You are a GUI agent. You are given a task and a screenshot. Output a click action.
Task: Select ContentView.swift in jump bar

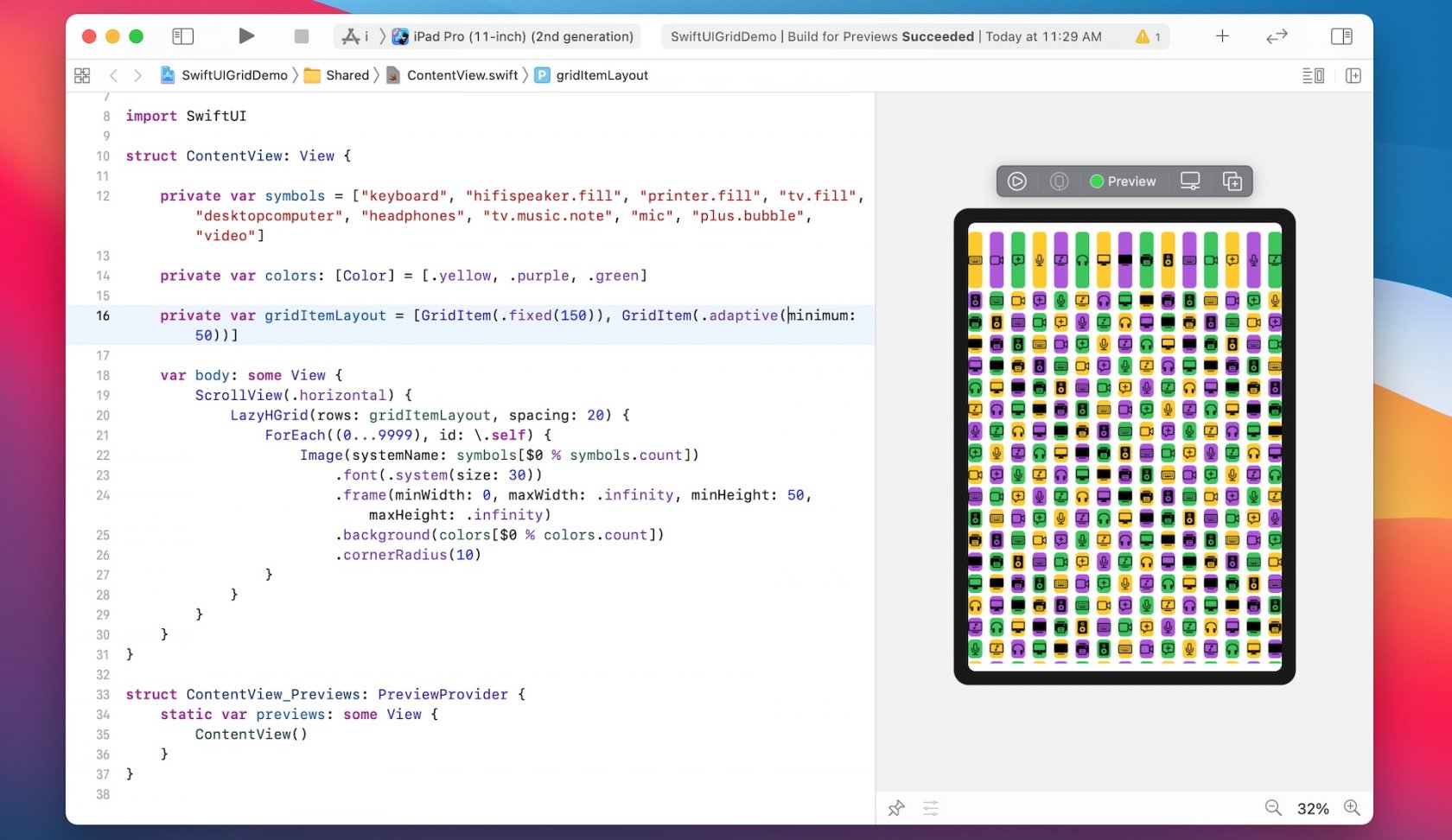click(462, 76)
